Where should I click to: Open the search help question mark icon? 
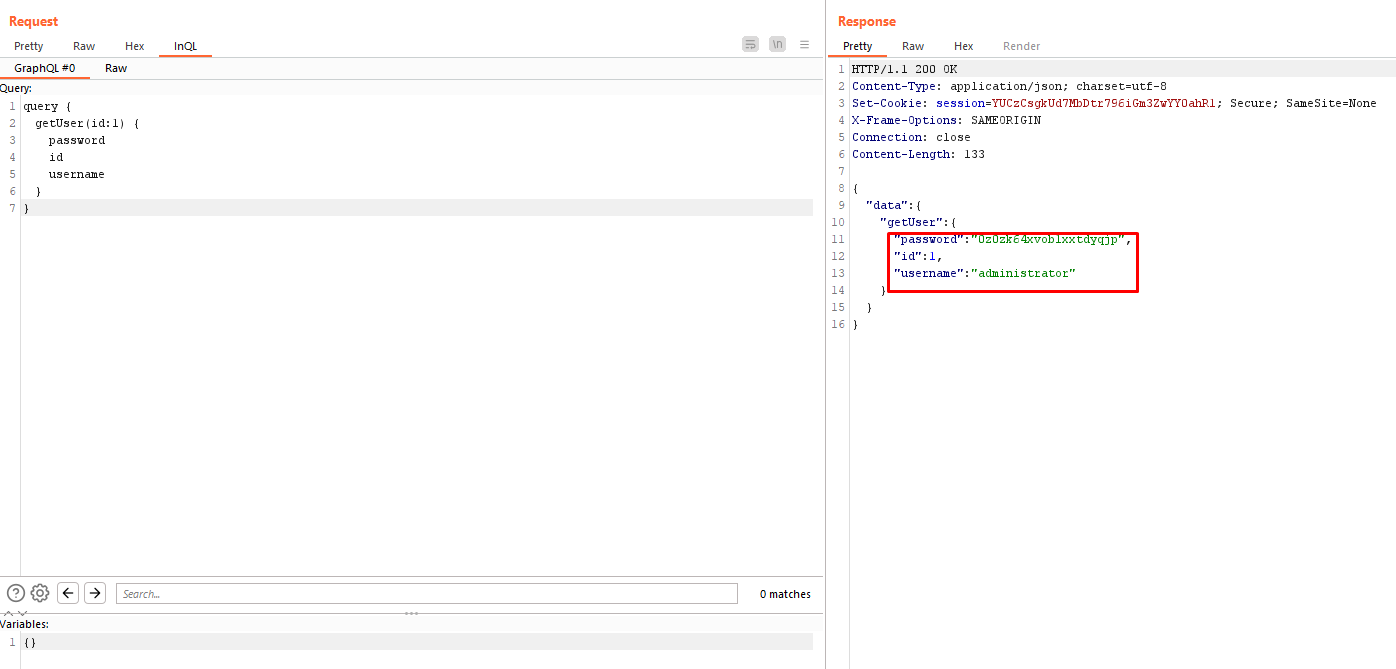click(16, 593)
